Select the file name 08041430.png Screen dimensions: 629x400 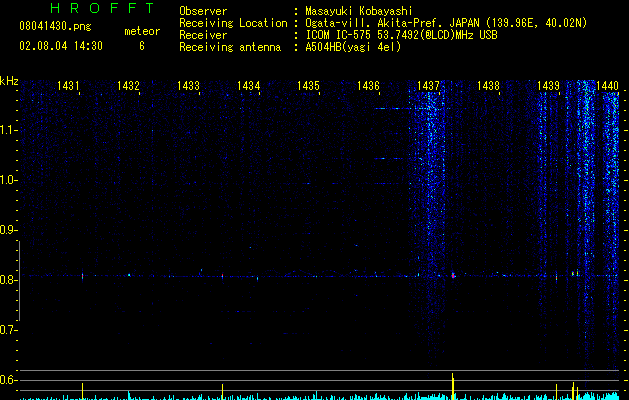[x=55, y=26]
